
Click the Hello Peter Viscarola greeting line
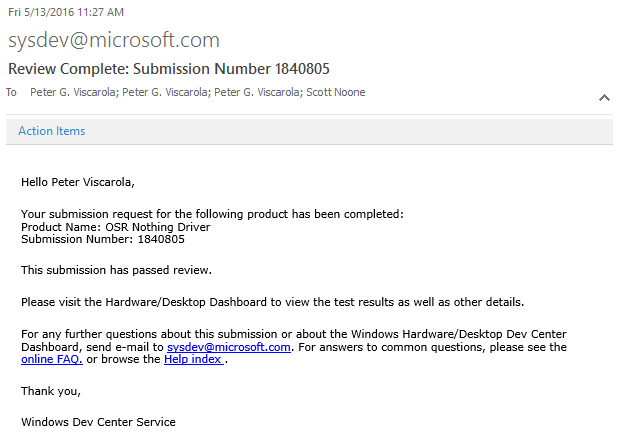[78, 182]
